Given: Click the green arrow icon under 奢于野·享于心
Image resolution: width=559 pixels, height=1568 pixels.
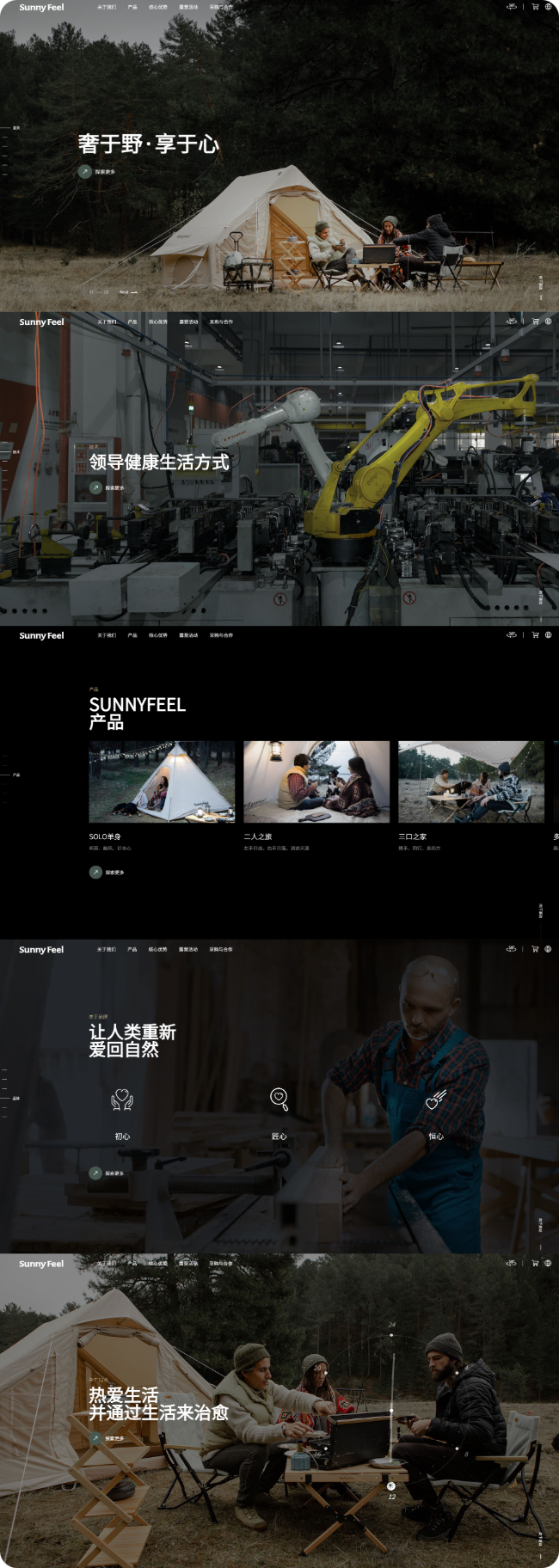Looking at the screenshot, I should coord(84,171).
